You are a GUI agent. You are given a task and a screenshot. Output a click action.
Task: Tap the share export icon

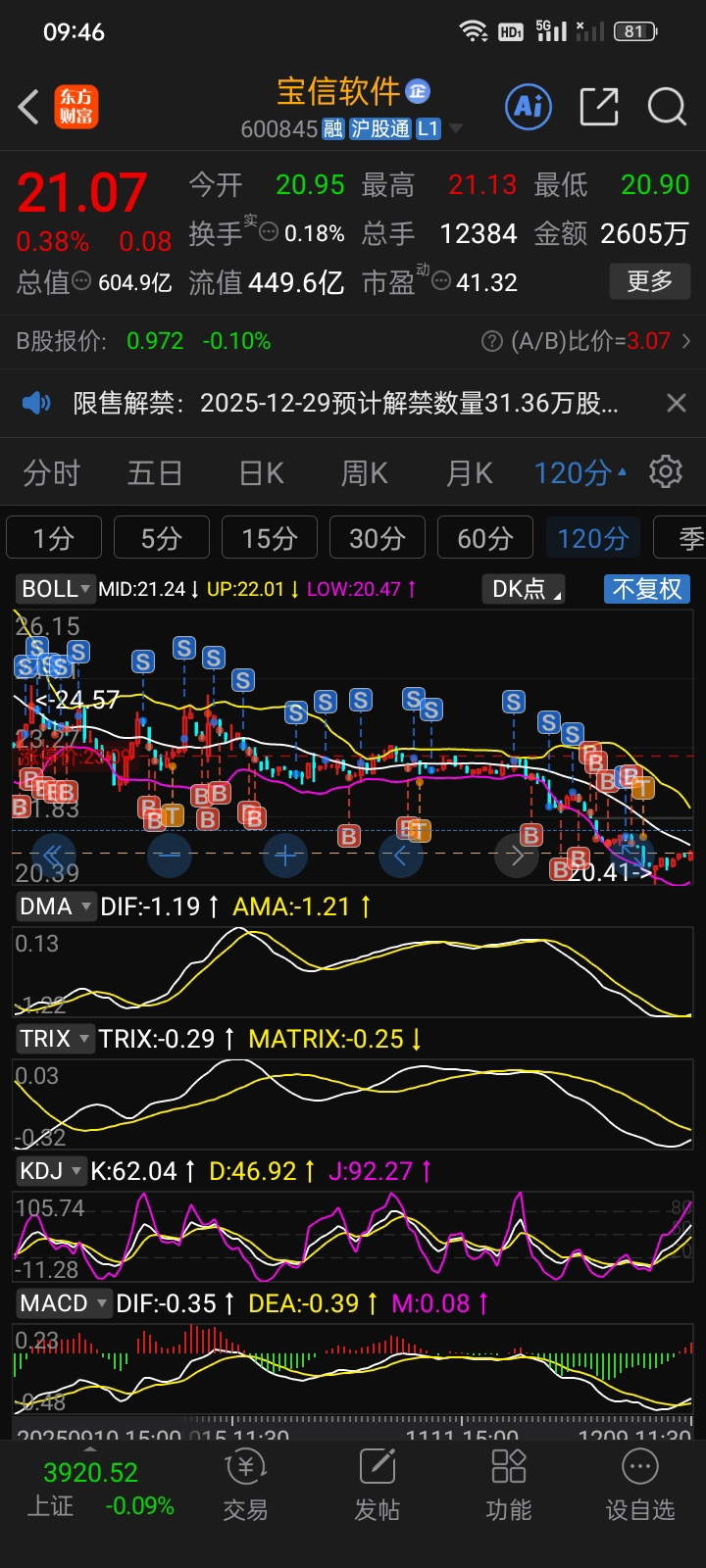click(x=599, y=106)
